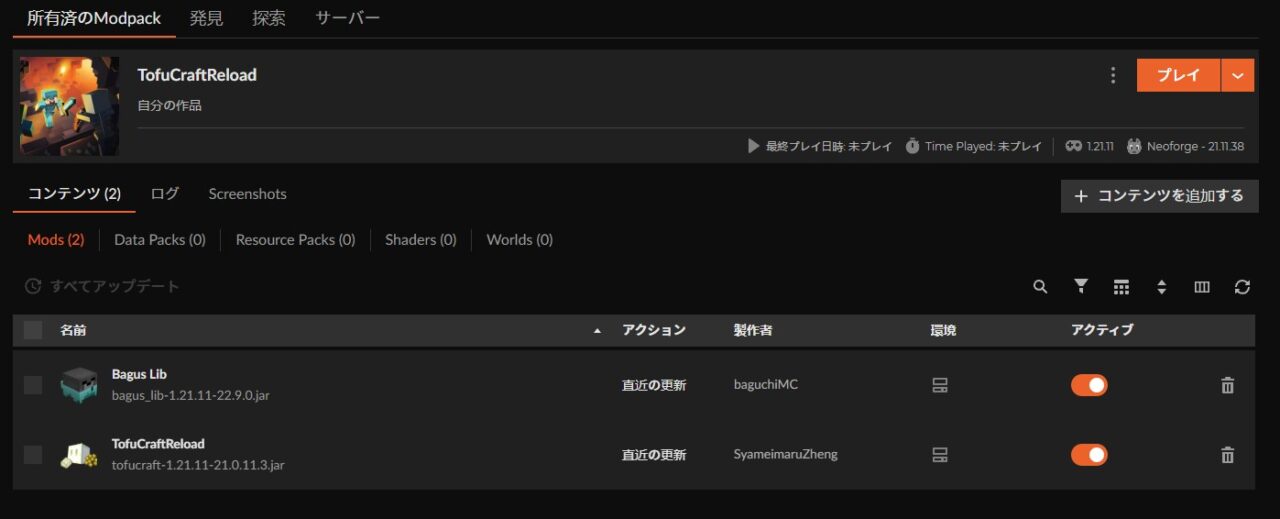Screen dimensions: 1280x519
Task: Open the 探索 tab
Action: [x=269, y=18]
